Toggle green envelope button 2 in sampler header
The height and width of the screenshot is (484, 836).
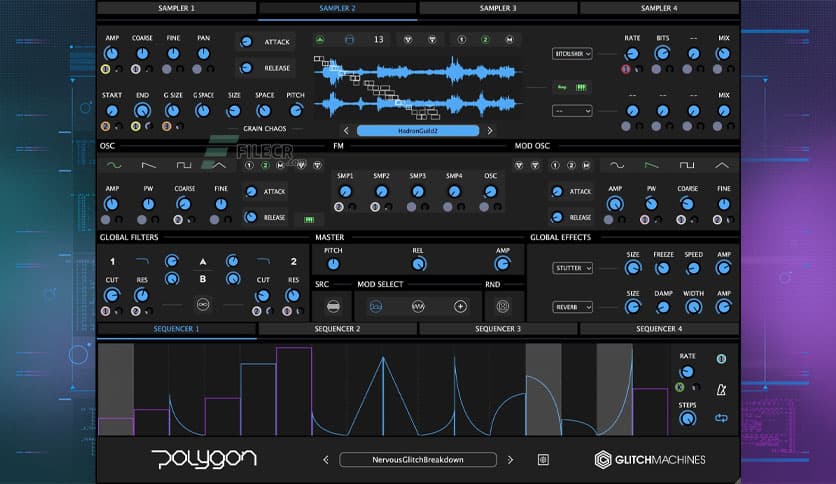click(x=485, y=39)
